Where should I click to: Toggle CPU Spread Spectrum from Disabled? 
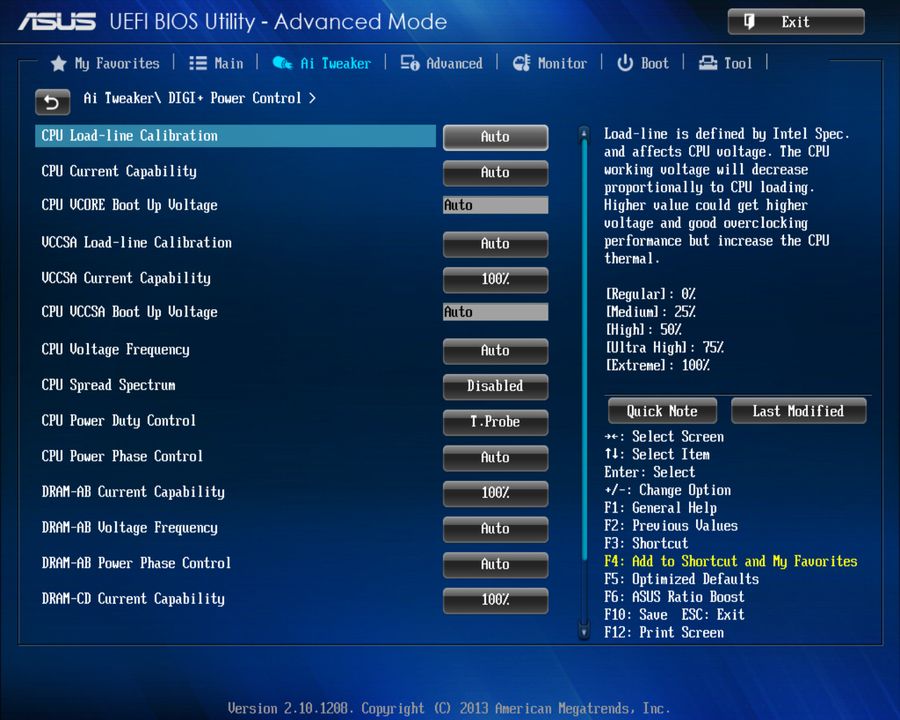[495, 386]
